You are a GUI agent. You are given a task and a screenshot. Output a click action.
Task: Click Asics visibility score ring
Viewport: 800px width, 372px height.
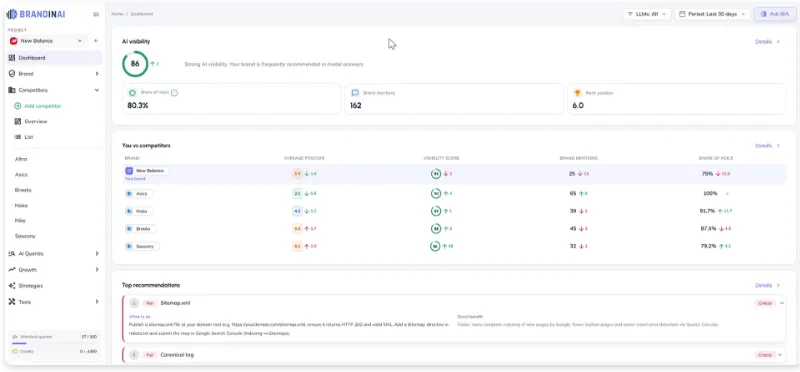[436, 194]
